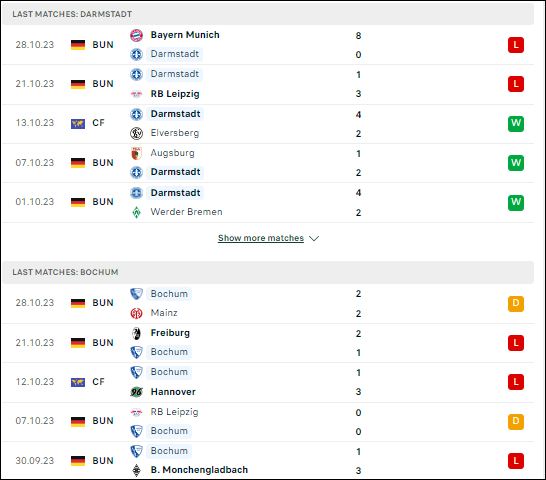Screen dimensions: 546x480
Task: Click the green W badge for Elversberg match
Action: (516, 123)
